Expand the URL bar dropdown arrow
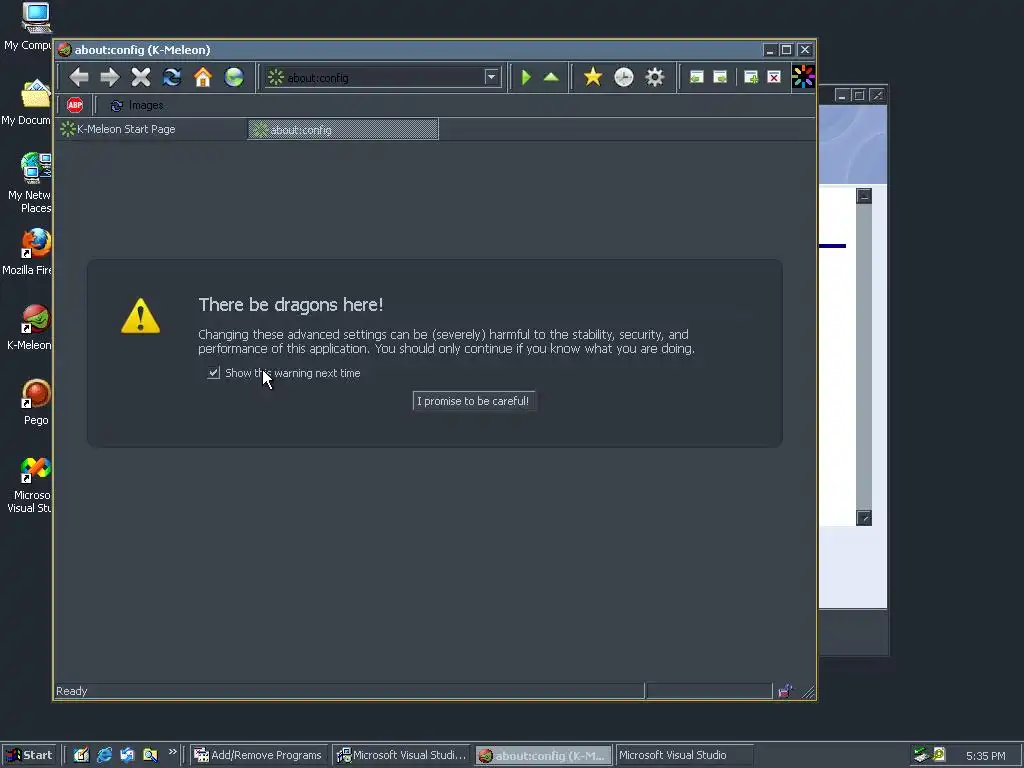Image resolution: width=1024 pixels, height=768 pixels. pyautogui.click(x=491, y=77)
